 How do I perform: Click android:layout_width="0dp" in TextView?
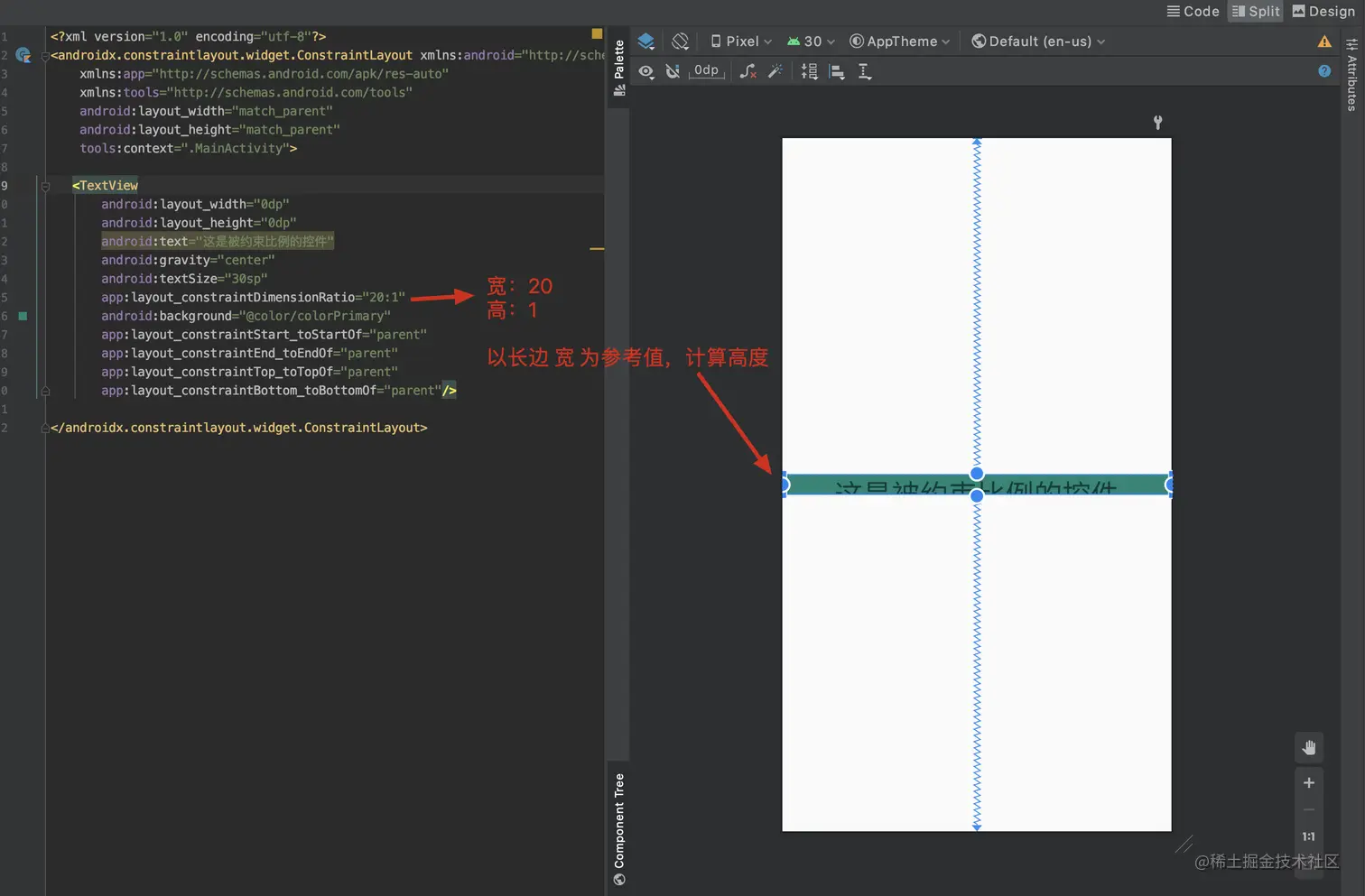(195, 204)
